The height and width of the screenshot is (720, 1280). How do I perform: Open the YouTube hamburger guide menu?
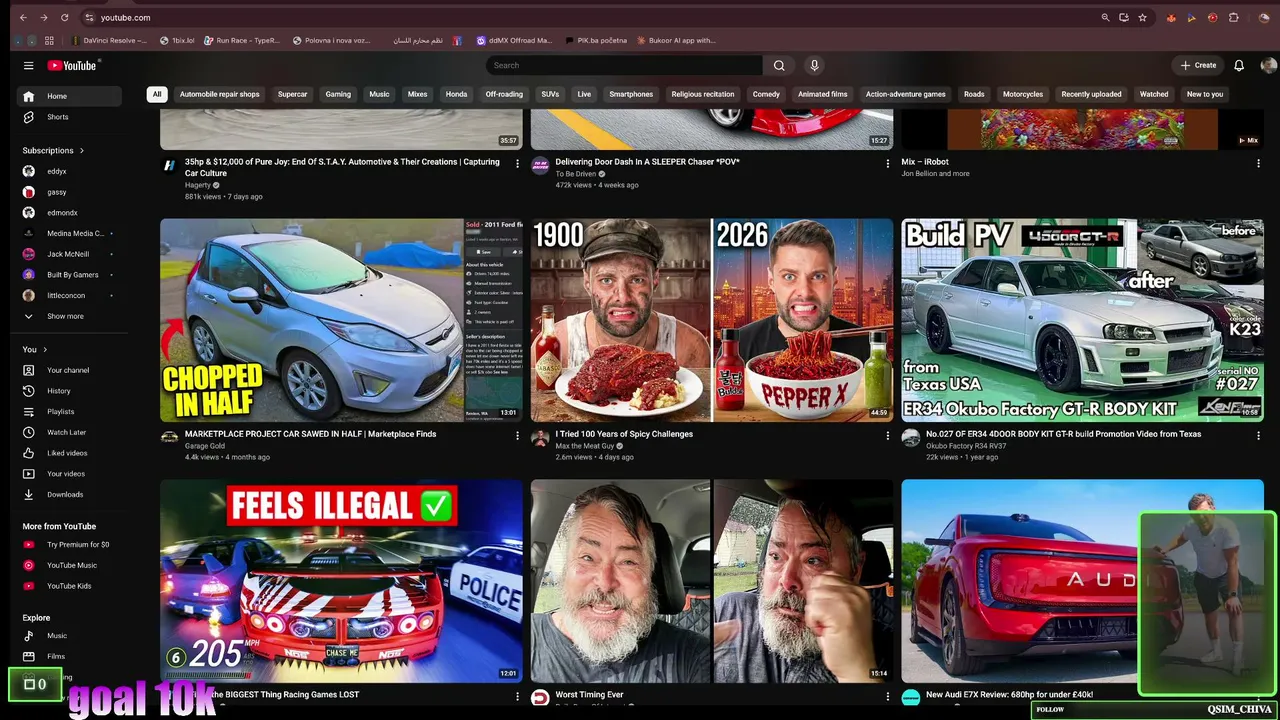28,66
